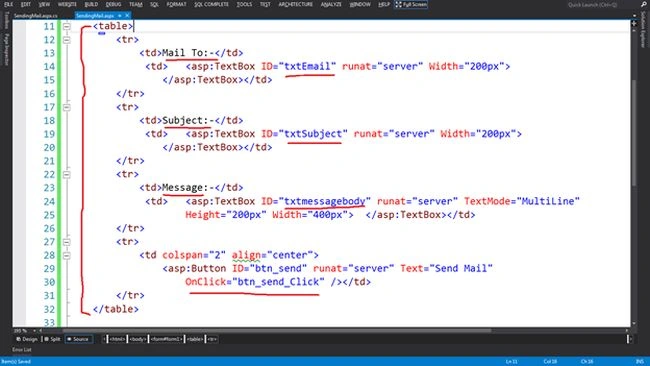Screen dimensions: 650x366
Task: Open the TEST menu
Action: [x=265, y=4]
